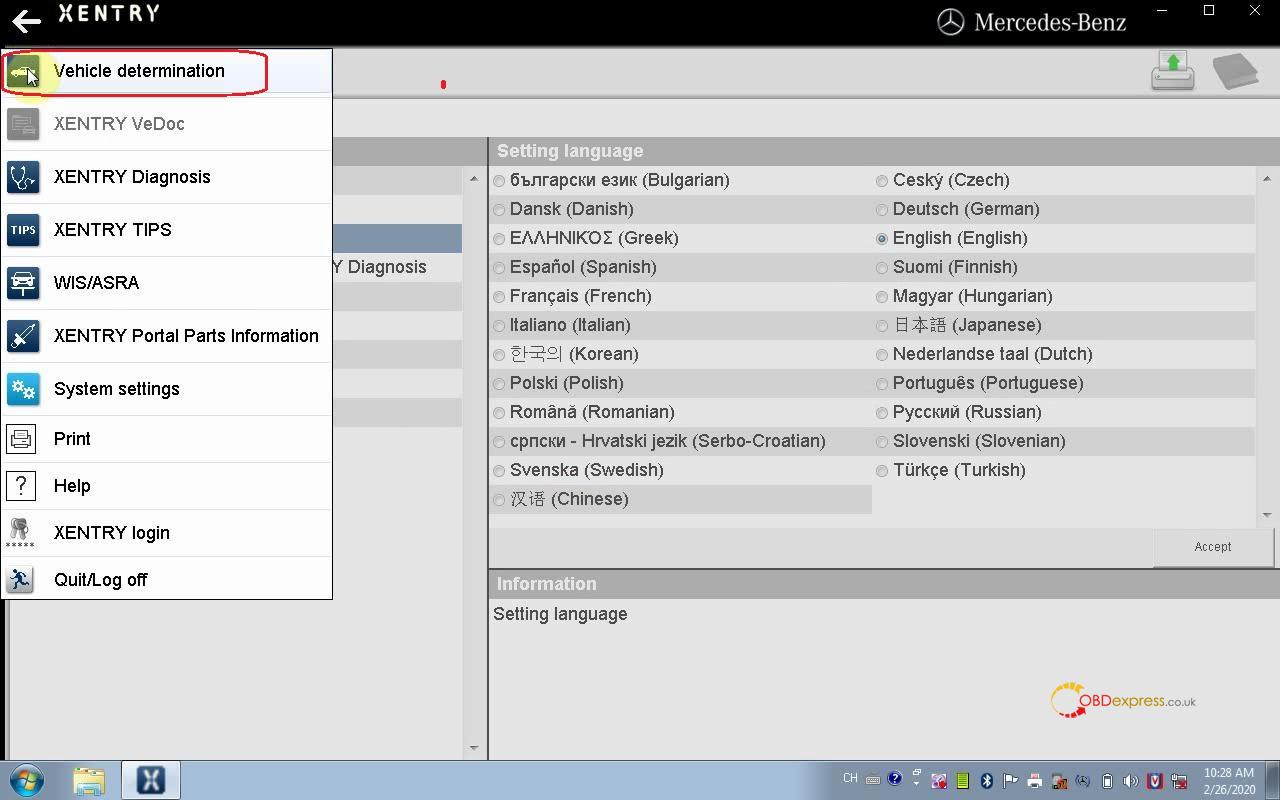This screenshot has width=1280, height=800.
Task: Open System settings menu entry
Action: pyautogui.click(x=166, y=389)
